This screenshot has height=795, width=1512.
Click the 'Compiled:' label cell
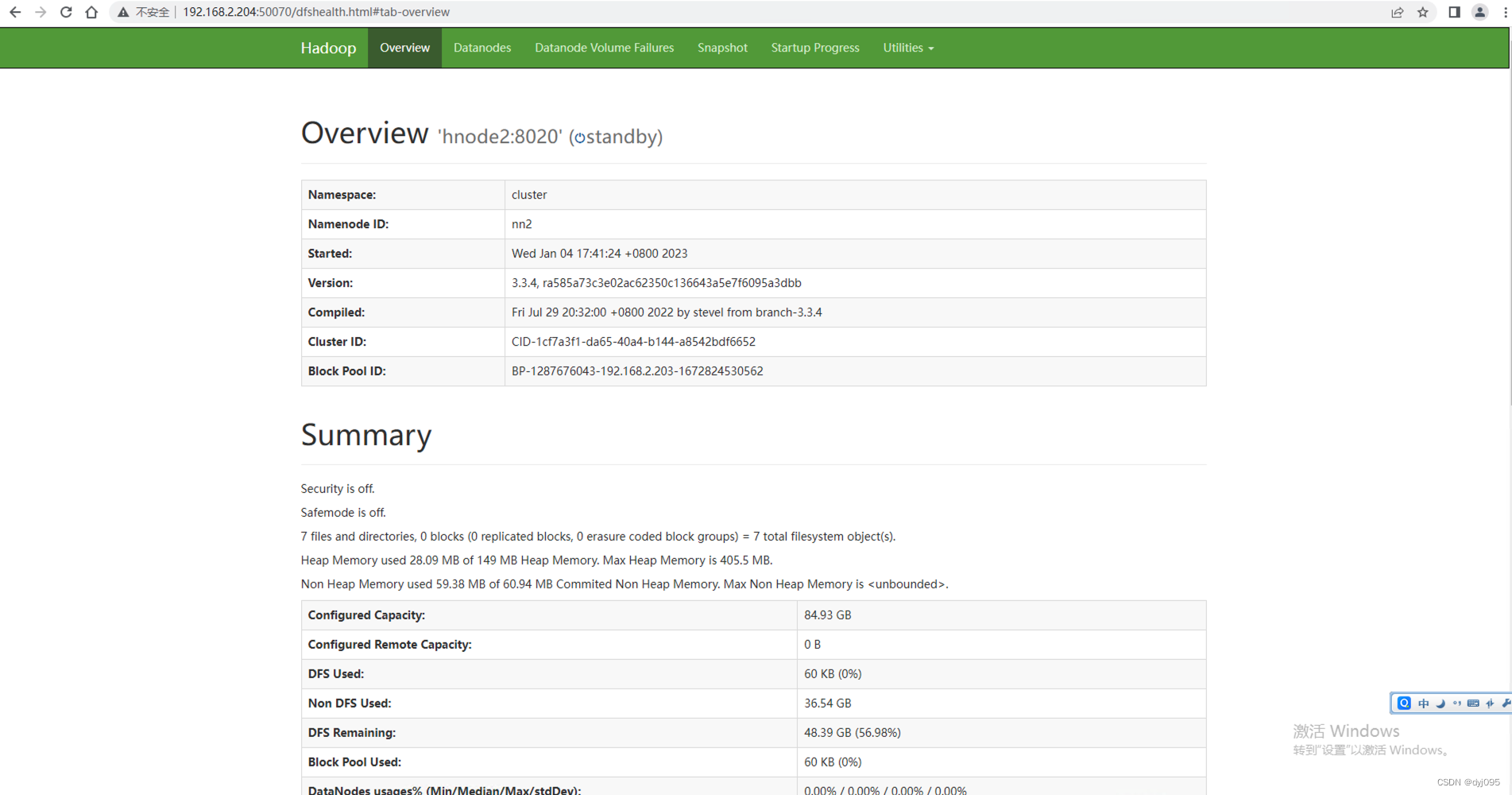click(x=403, y=312)
